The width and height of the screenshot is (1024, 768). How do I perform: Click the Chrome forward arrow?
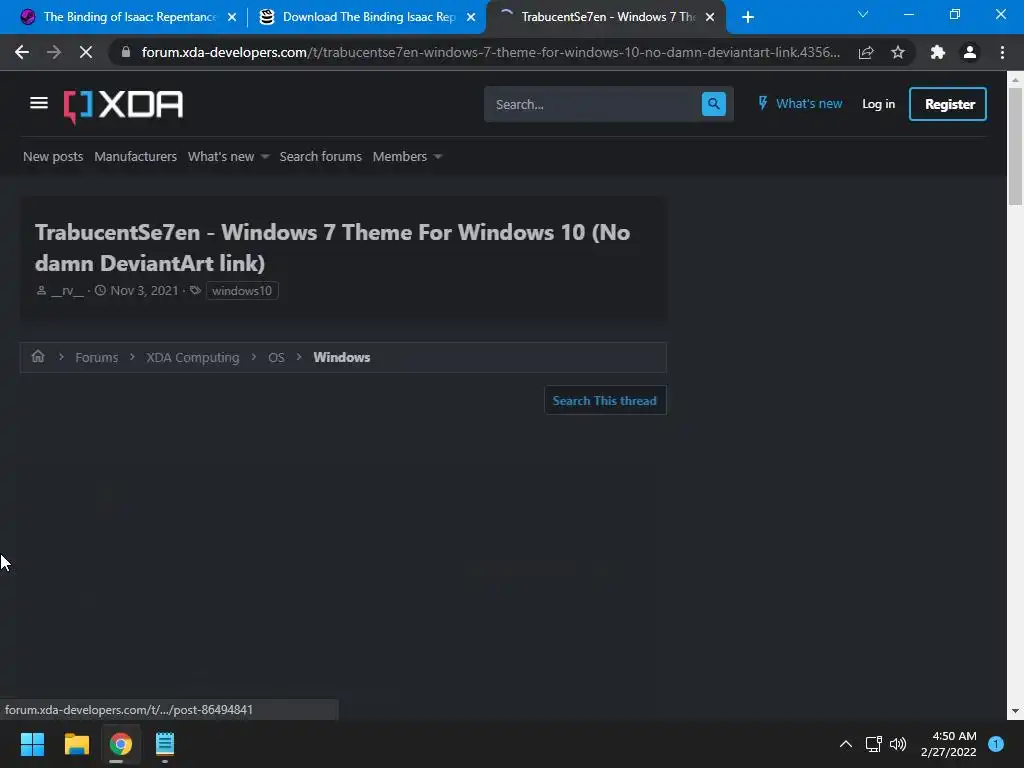coord(54,52)
